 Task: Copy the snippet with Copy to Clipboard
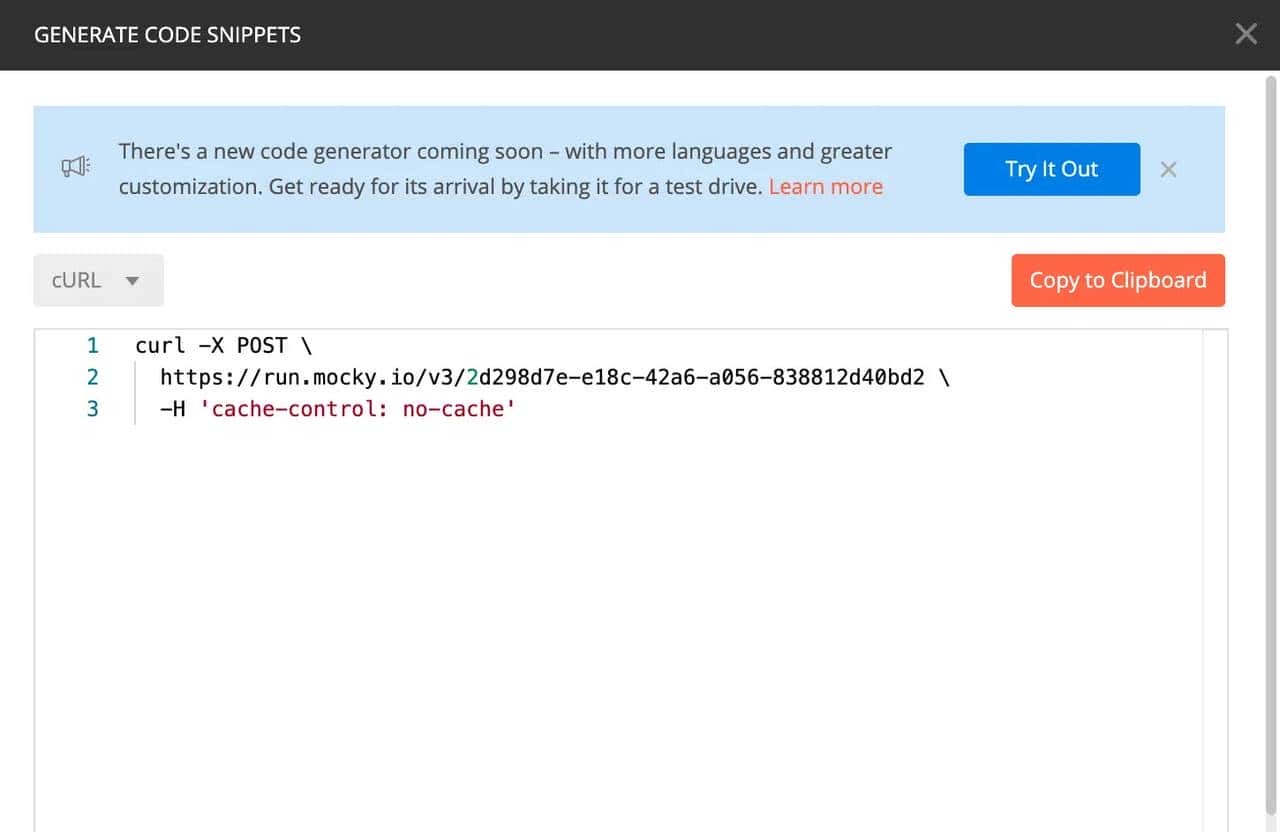pyautogui.click(x=1117, y=280)
